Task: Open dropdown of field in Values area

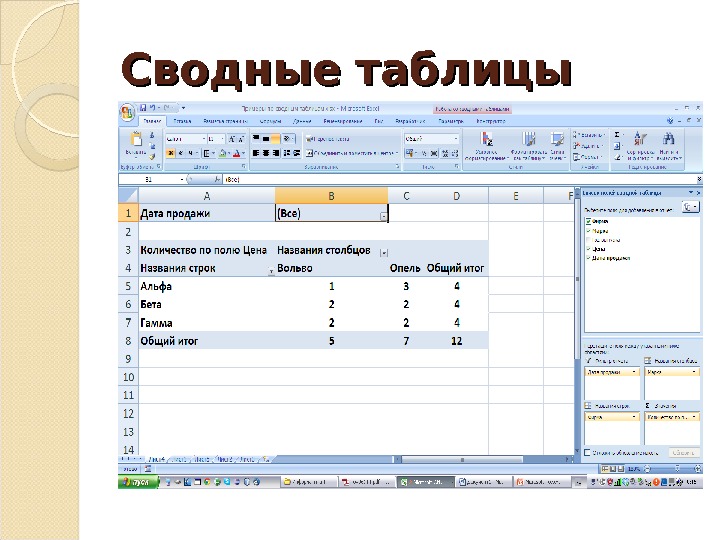Action: pyautogui.click(x=694, y=417)
